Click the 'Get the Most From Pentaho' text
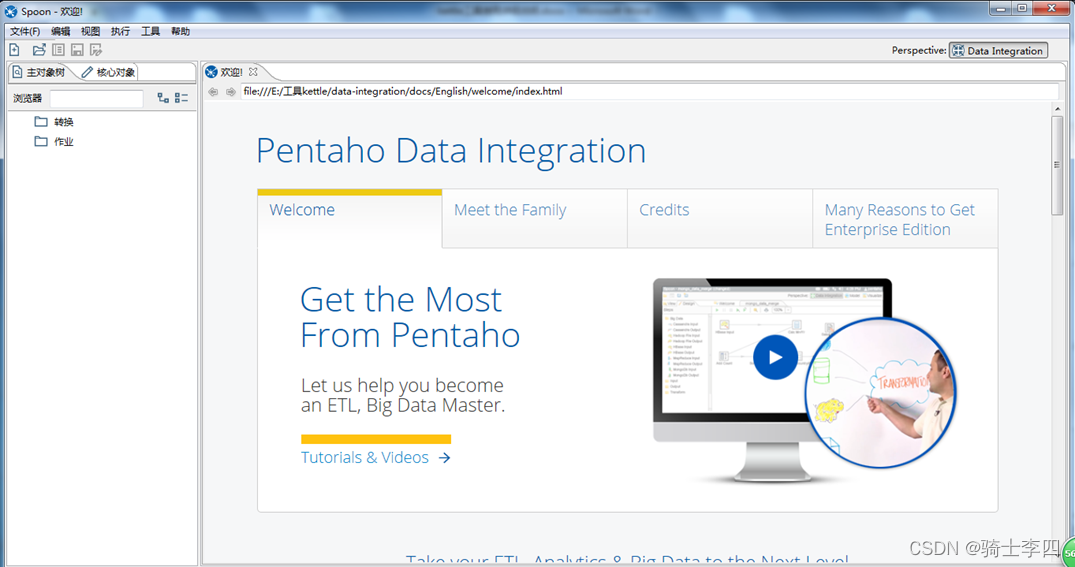The image size is (1075, 567). pos(410,317)
